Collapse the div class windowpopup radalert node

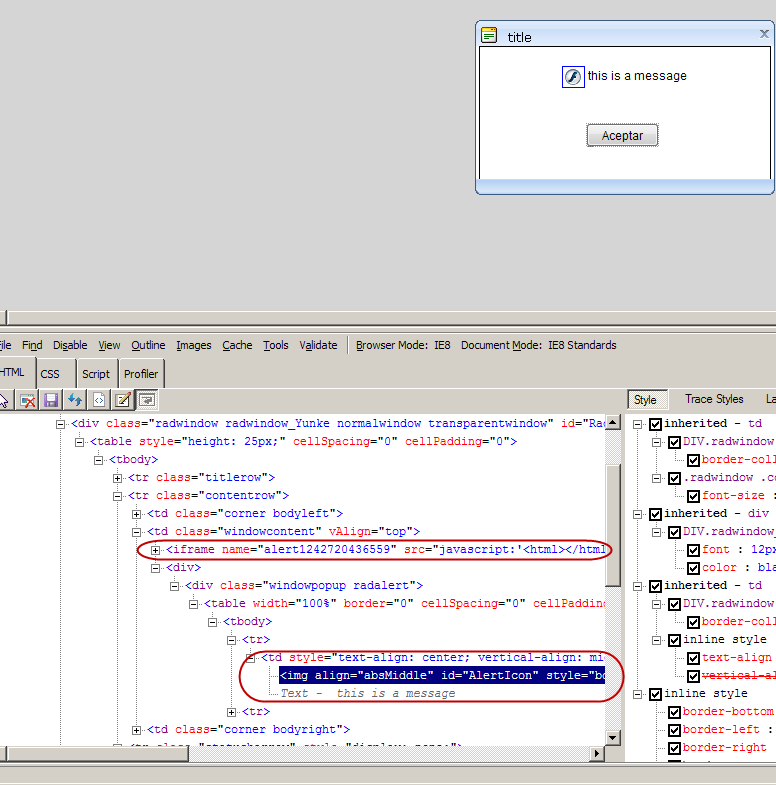tap(174, 587)
